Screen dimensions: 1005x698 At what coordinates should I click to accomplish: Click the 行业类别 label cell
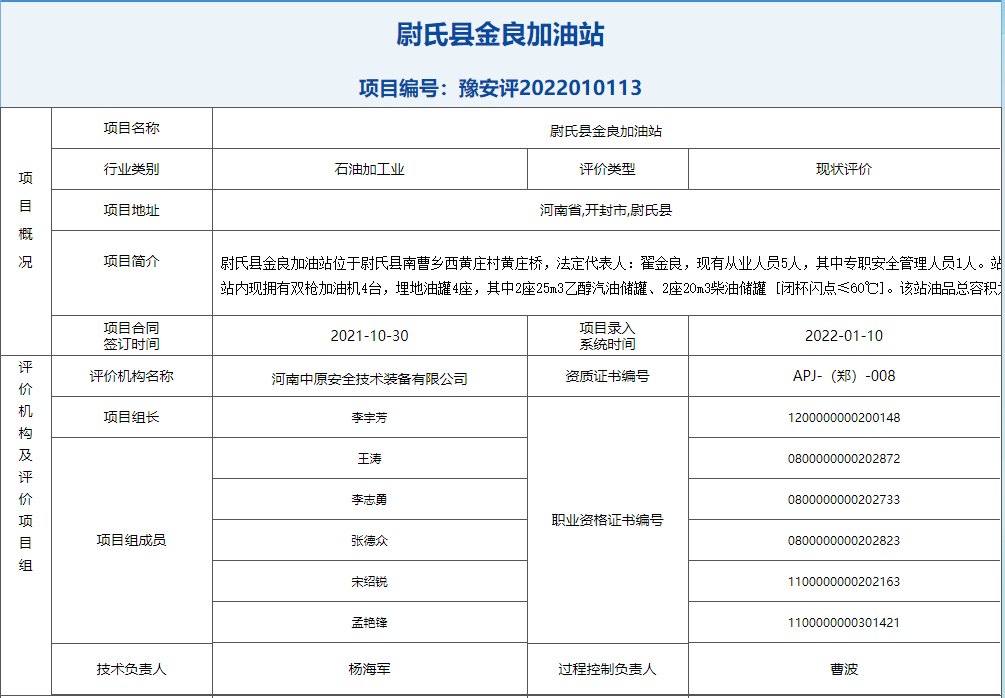point(131,169)
